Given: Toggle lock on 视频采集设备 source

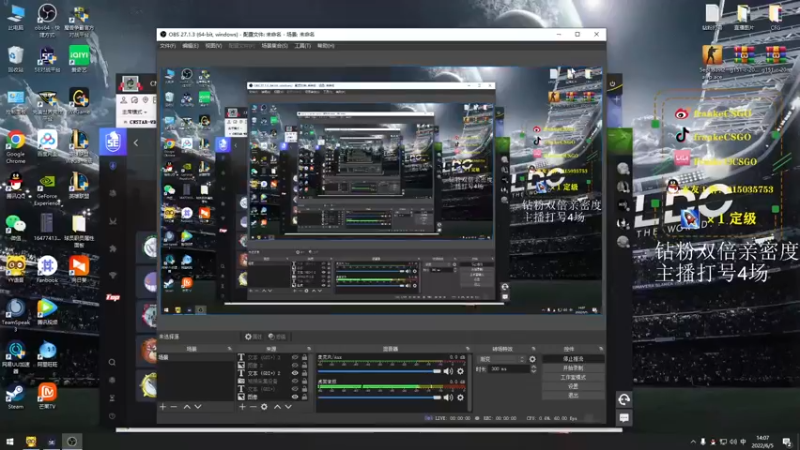Looking at the screenshot, I should [x=305, y=381].
